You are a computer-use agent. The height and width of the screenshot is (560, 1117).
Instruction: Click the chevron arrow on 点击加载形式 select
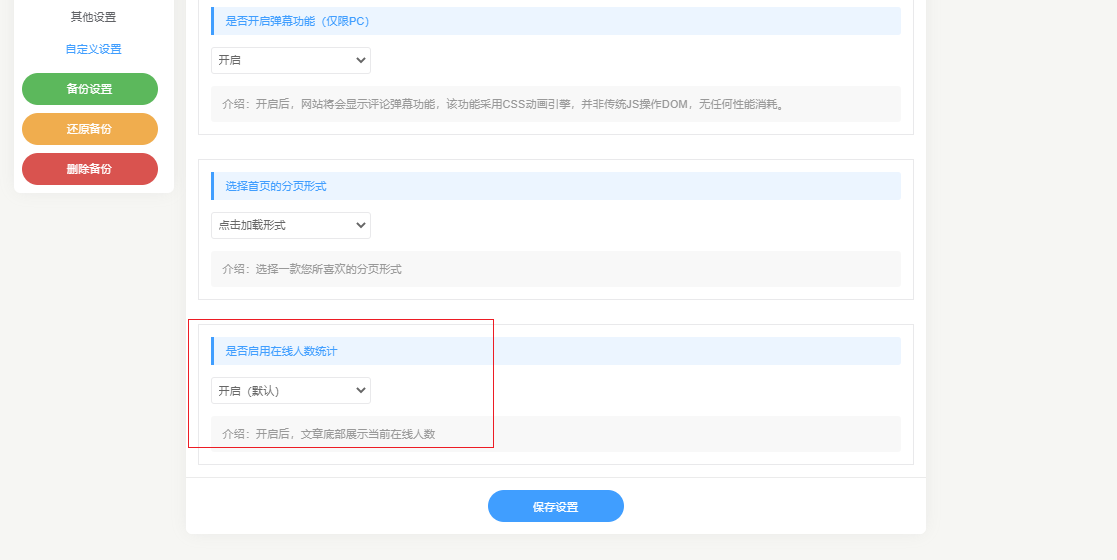(x=361, y=226)
